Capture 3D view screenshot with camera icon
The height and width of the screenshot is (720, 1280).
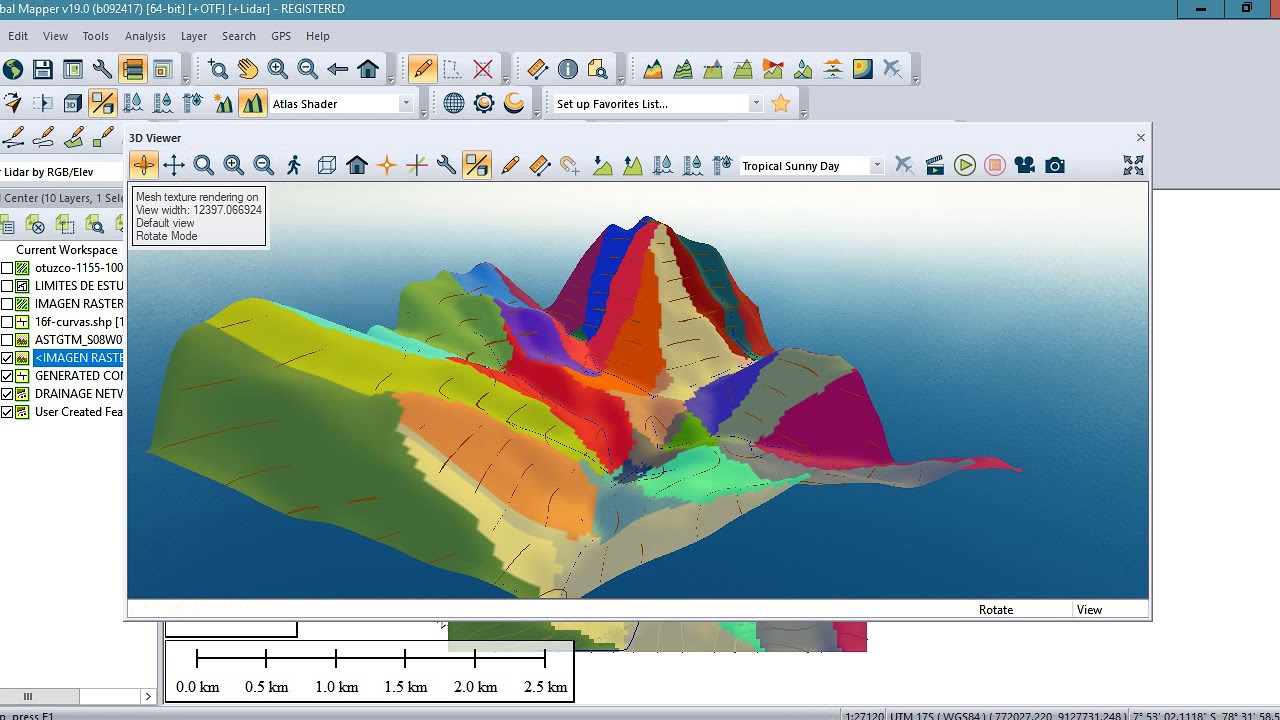click(x=1055, y=166)
